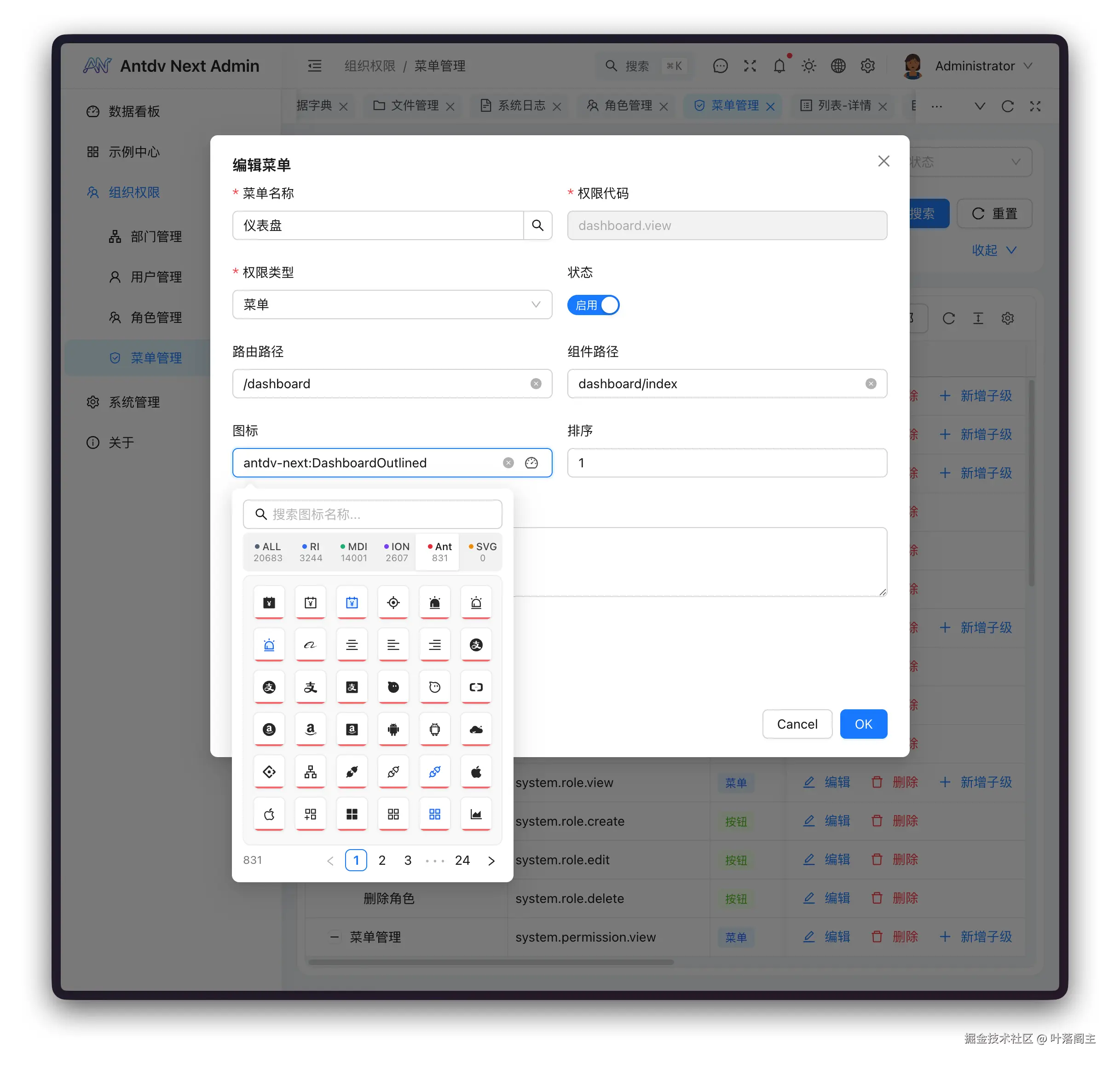Jump to icon page 24
The height and width of the screenshot is (1069, 1120).
(x=462, y=860)
